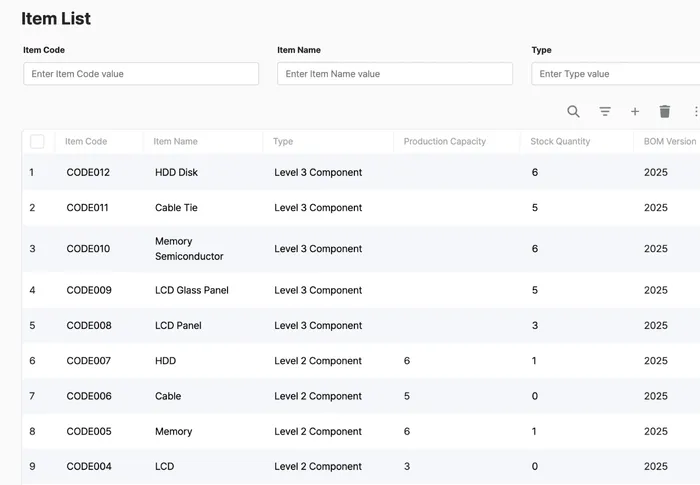Click production capacity 5 in Cable row
700x485 pixels.
click(407, 396)
